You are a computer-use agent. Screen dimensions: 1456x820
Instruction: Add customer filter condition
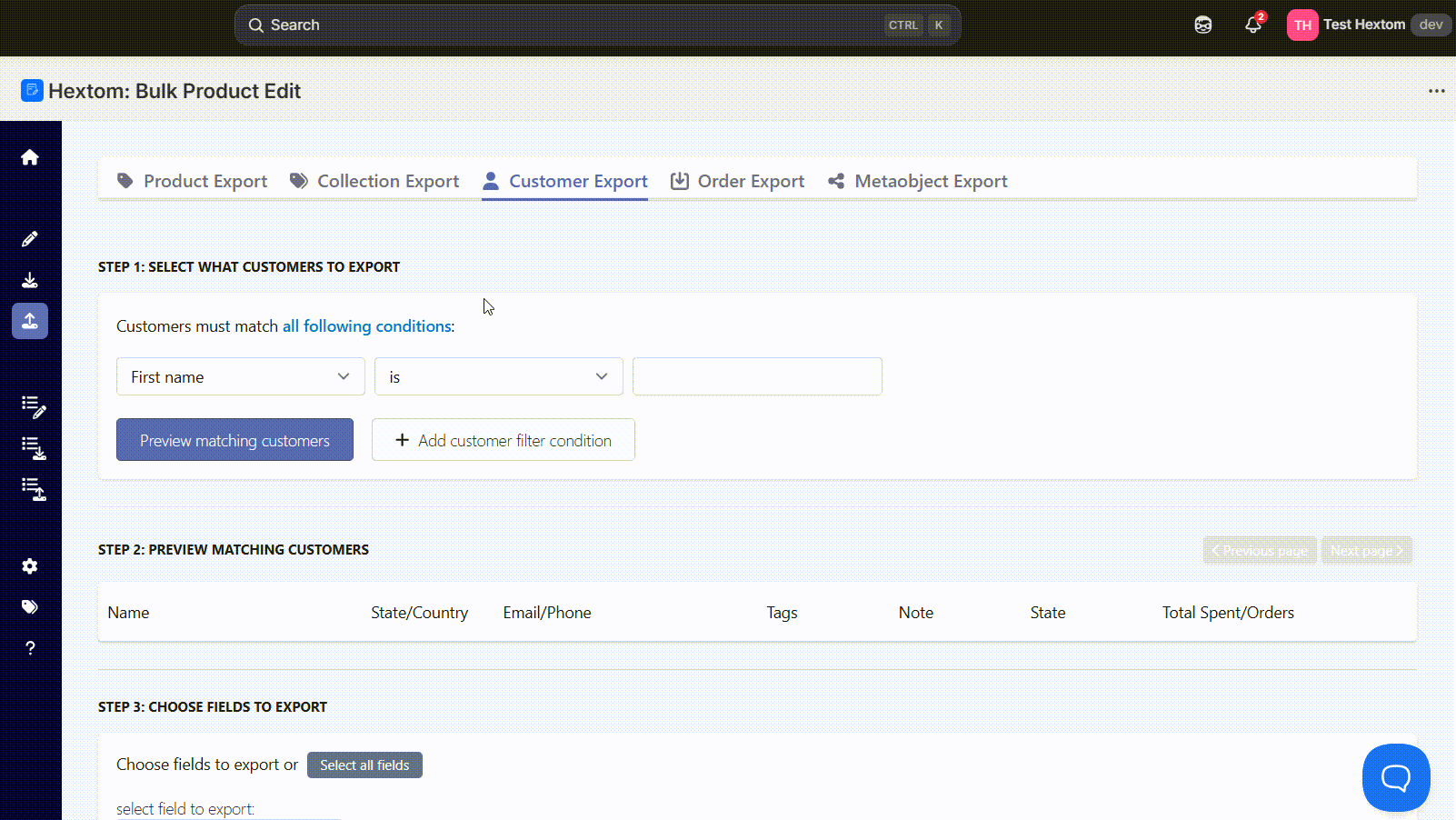point(504,440)
